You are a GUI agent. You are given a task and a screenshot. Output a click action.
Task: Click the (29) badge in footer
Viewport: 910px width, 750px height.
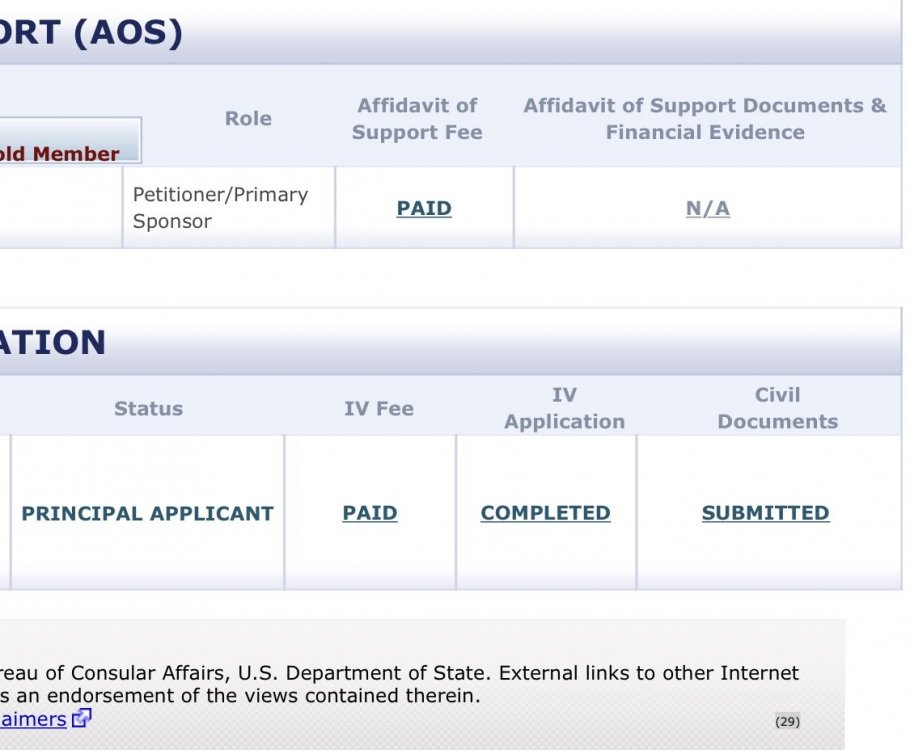[x=787, y=721]
